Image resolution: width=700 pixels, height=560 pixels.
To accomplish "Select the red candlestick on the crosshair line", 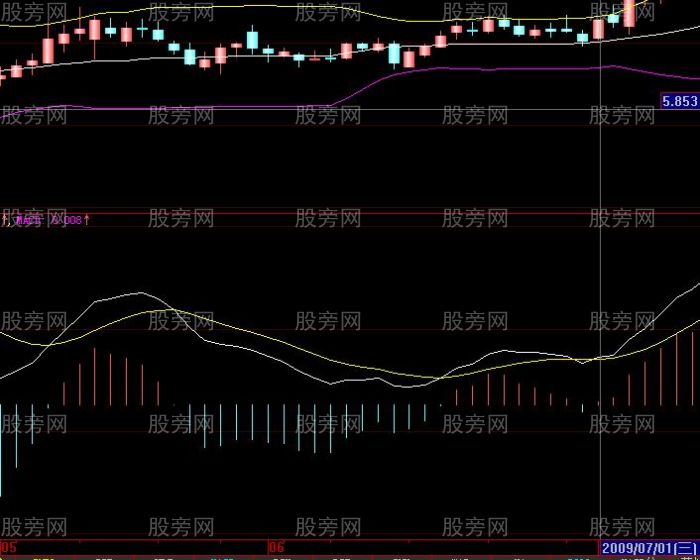I will point(599,29).
